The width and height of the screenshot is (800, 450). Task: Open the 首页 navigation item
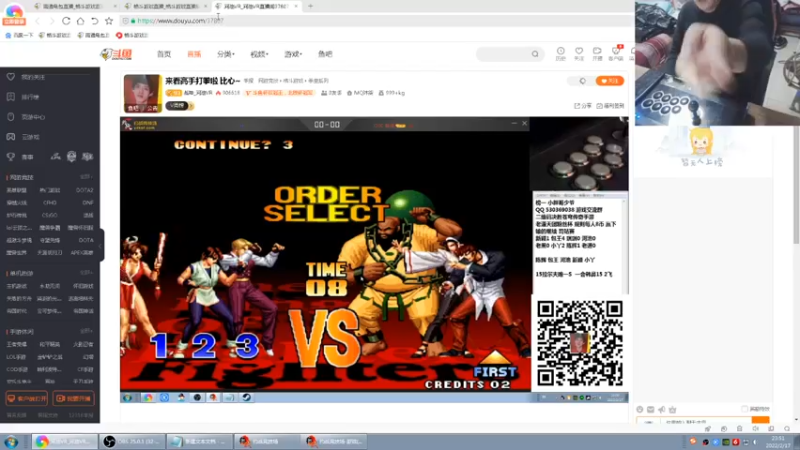(164, 54)
